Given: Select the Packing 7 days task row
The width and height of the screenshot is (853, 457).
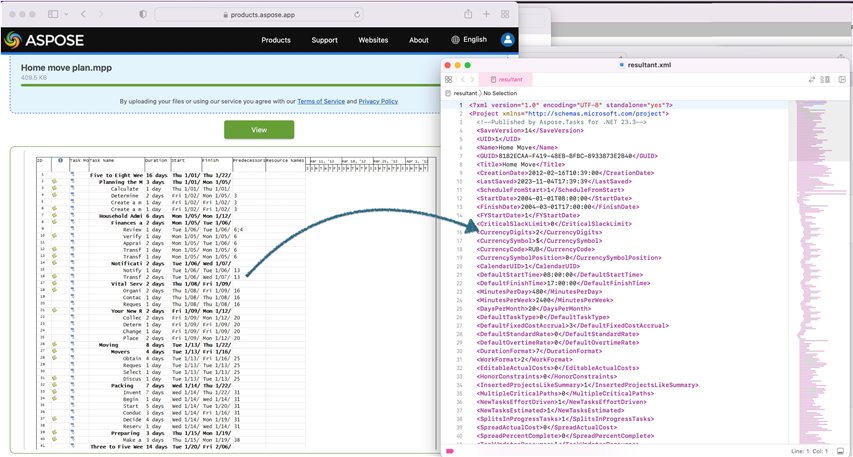Looking at the screenshot, I should [170, 385].
